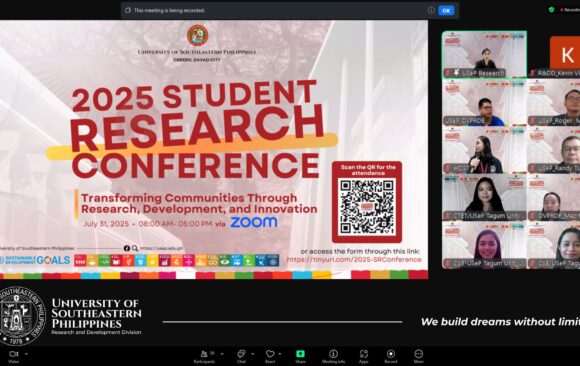The width and height of the screenshot is (580, 366).
Task: Select the USeP_Roger video tile
Action: point(554,102)
